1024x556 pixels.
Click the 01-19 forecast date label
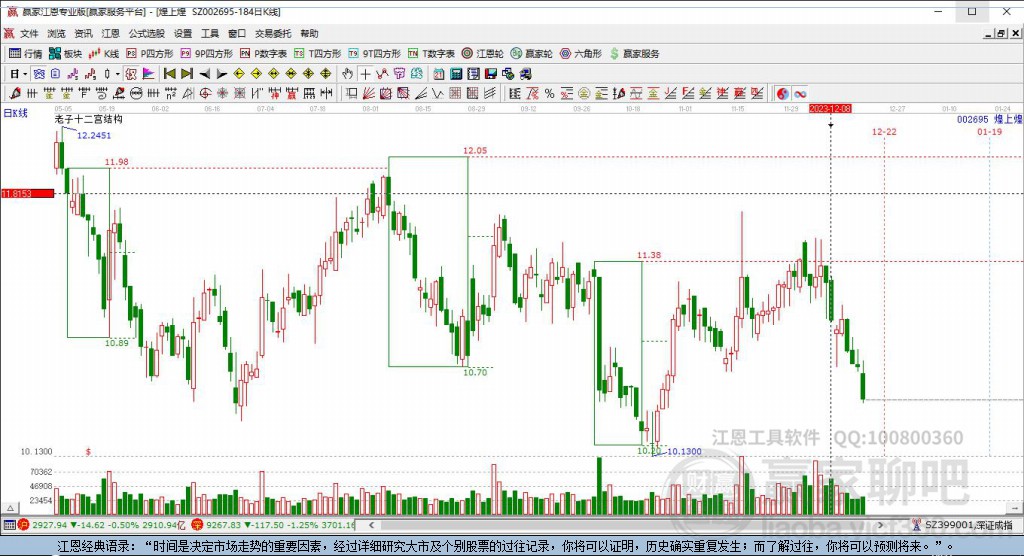(x=989, y=132)
